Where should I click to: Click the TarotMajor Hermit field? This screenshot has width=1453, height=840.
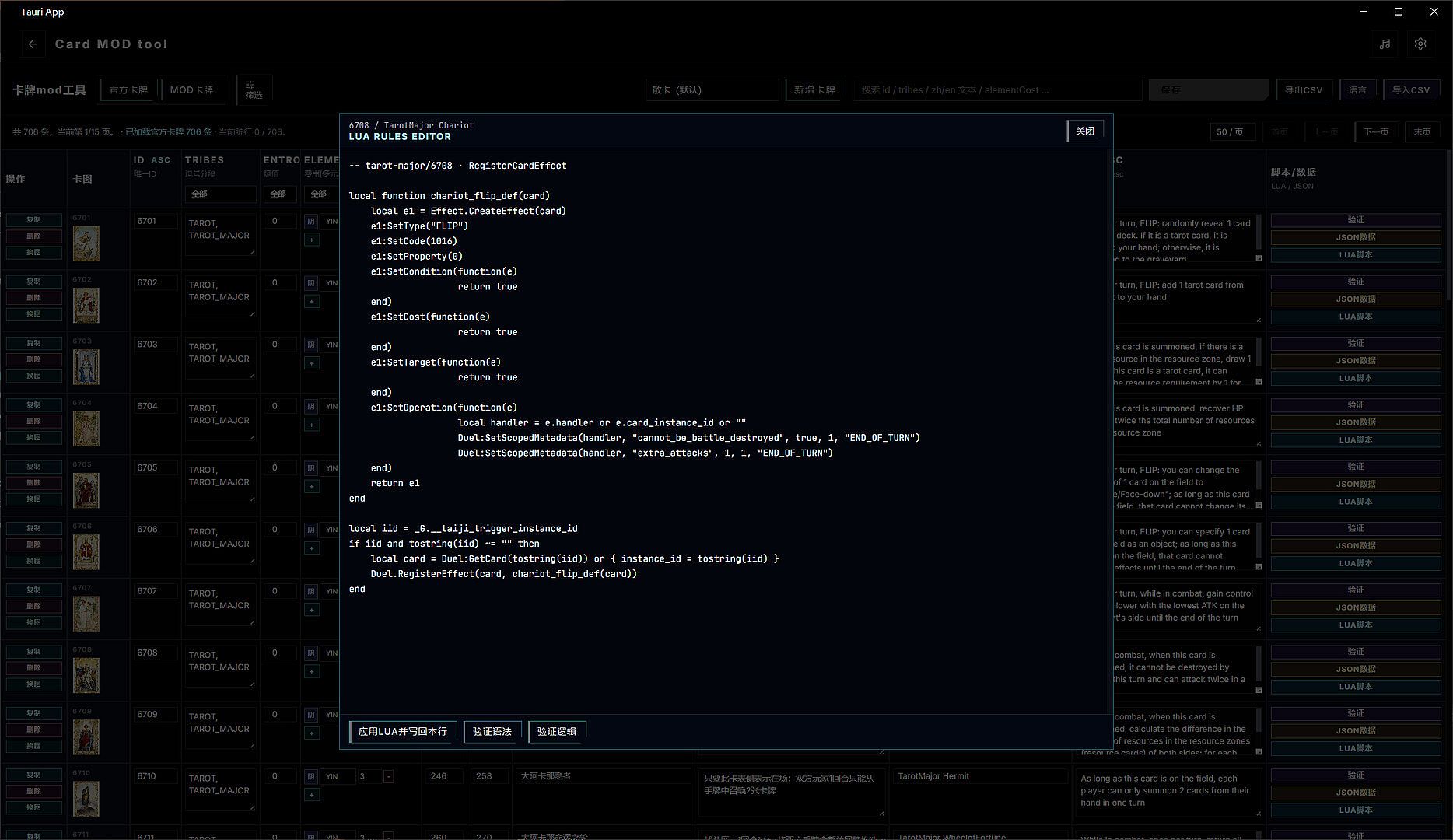[979, 776]
